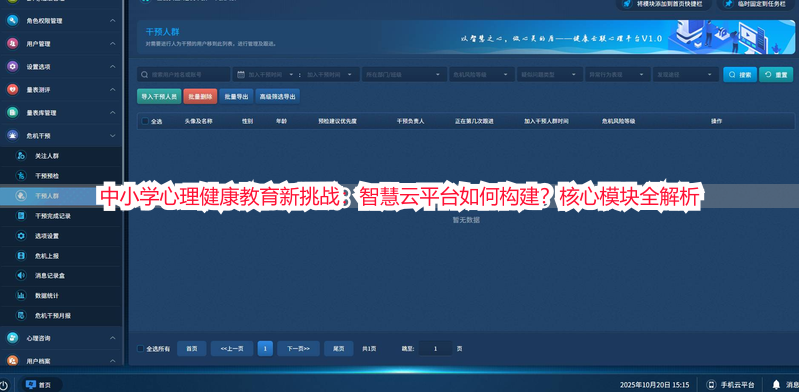799x392 pixels.
Task: Click the 预检建议优先度 column header
Action: pyautogui.click(x=337, y=121)
